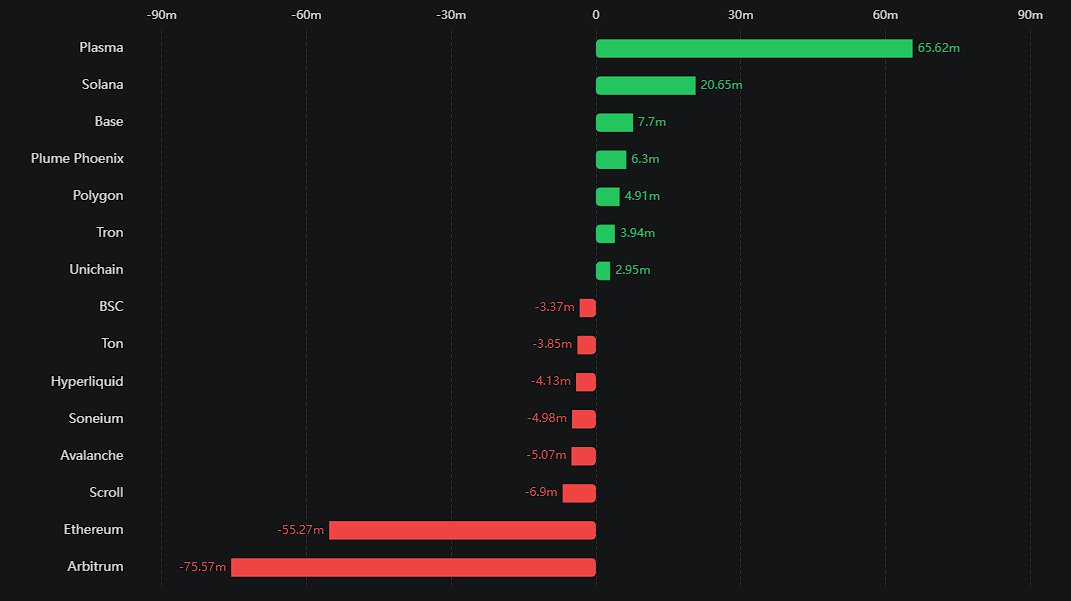Select the Hyperliquid bar

585,382
